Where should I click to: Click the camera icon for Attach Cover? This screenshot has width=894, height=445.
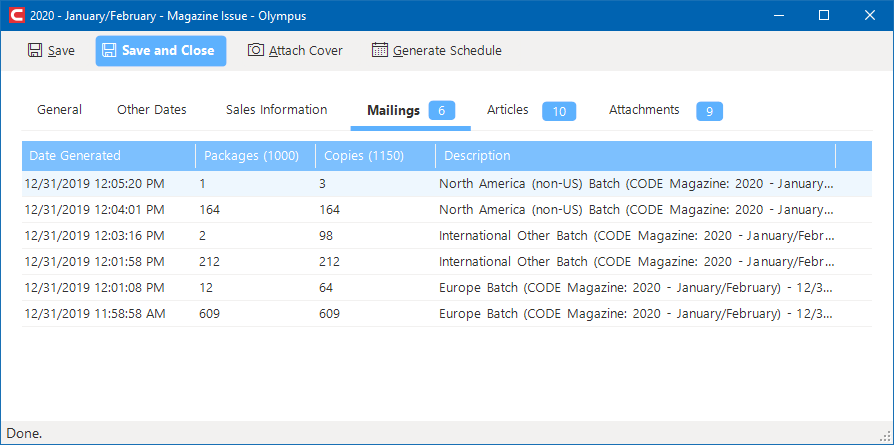tap(256, 50)
